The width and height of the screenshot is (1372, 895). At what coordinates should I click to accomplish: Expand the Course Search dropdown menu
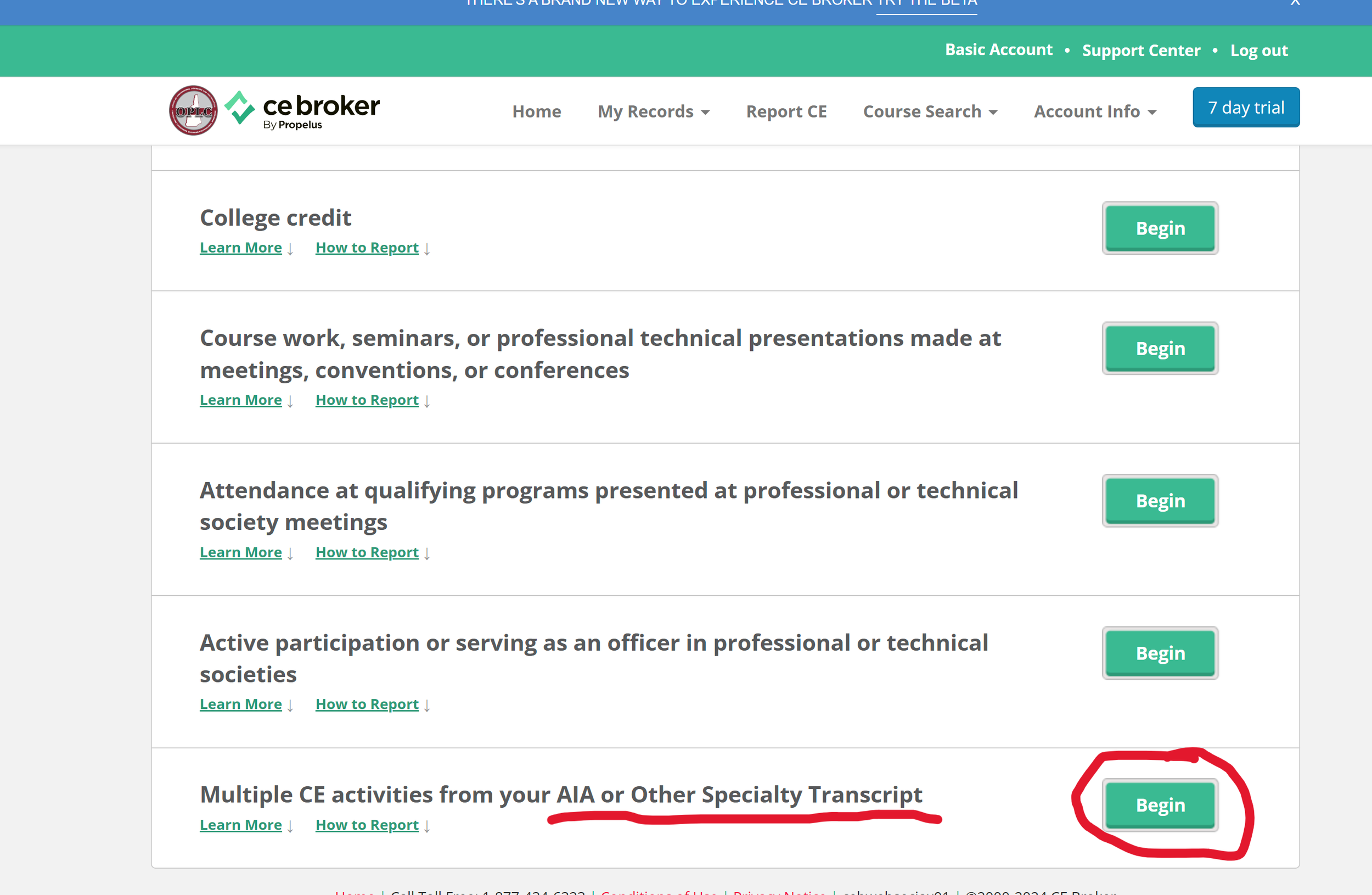click(x=929, y=111)
